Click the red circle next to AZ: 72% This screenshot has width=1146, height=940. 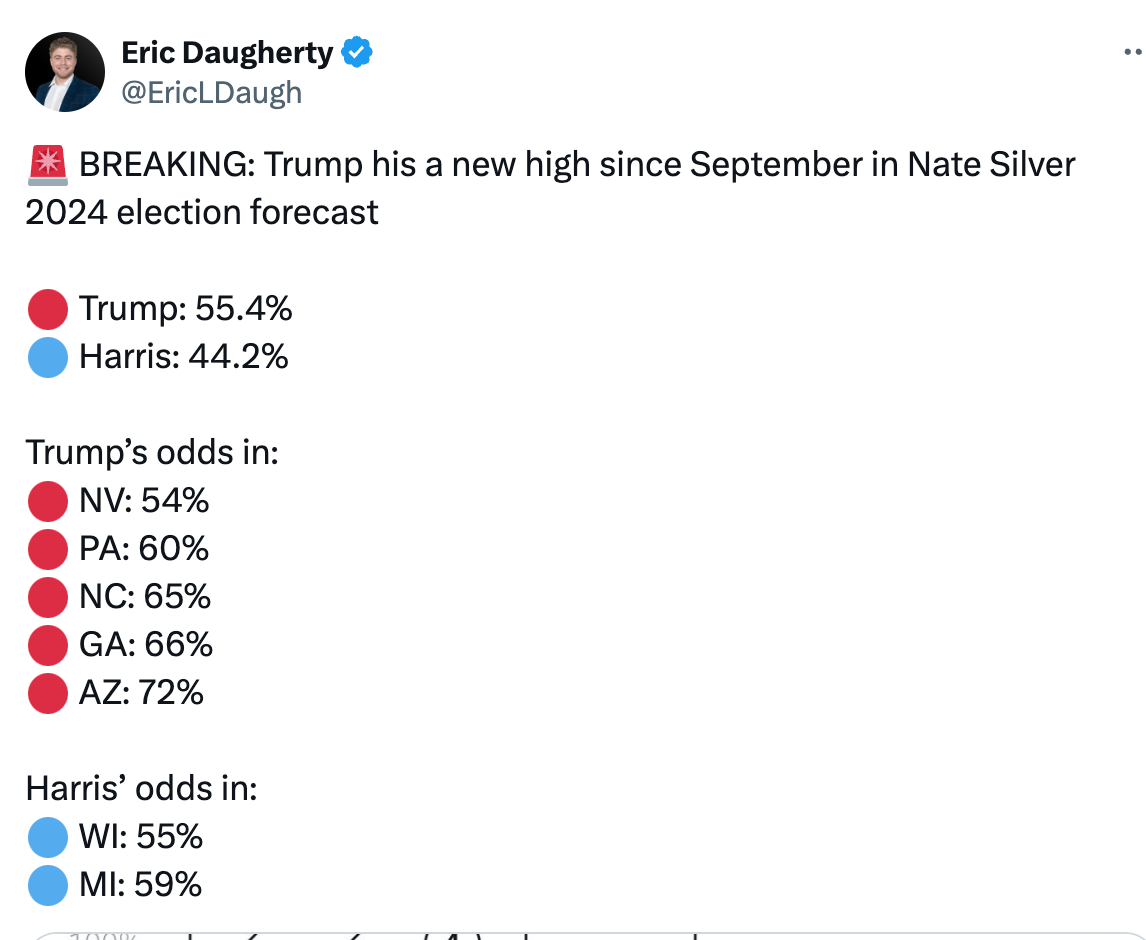47,693
